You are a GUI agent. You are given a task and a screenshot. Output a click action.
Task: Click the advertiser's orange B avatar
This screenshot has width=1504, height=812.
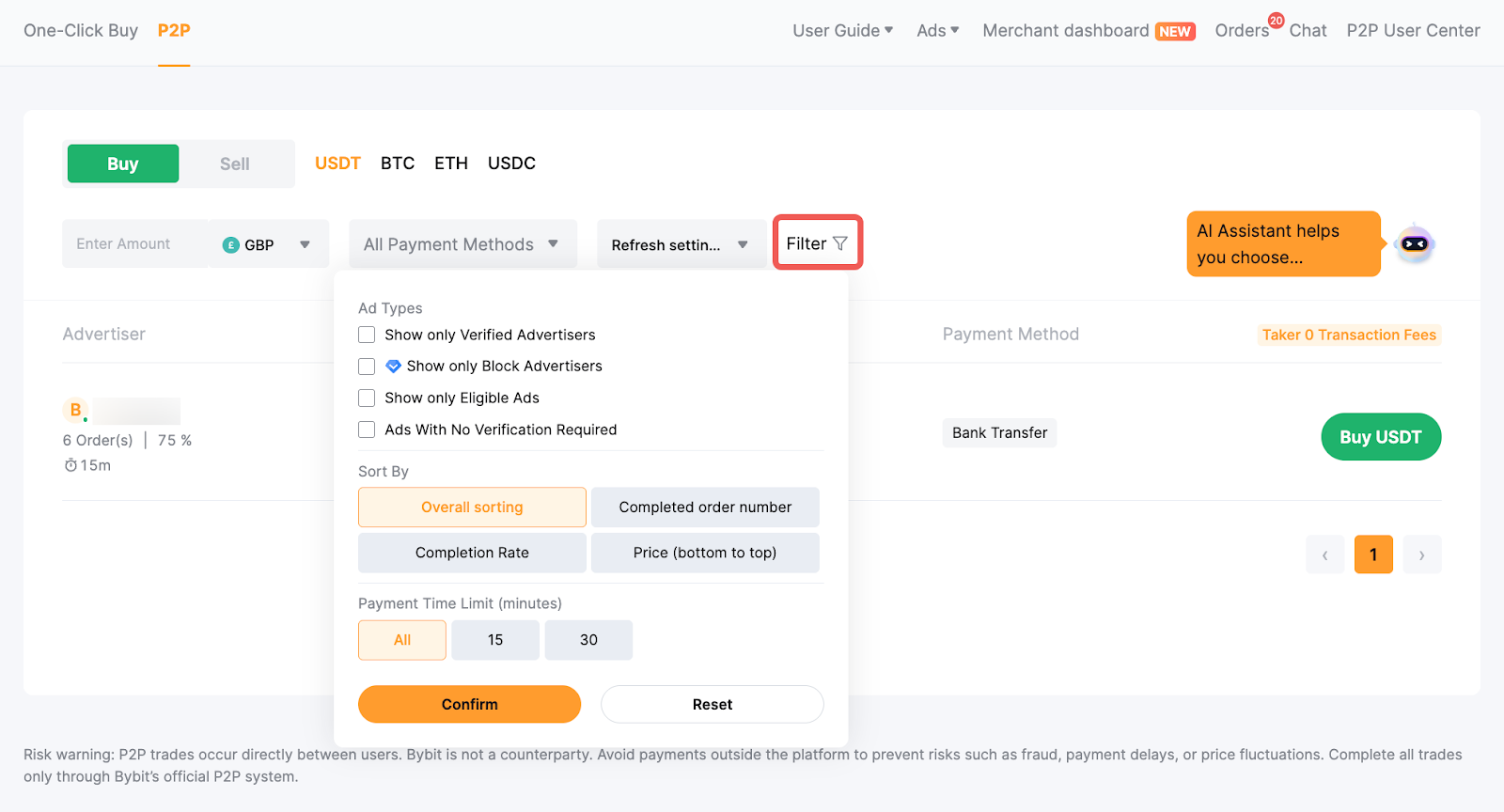75,410
